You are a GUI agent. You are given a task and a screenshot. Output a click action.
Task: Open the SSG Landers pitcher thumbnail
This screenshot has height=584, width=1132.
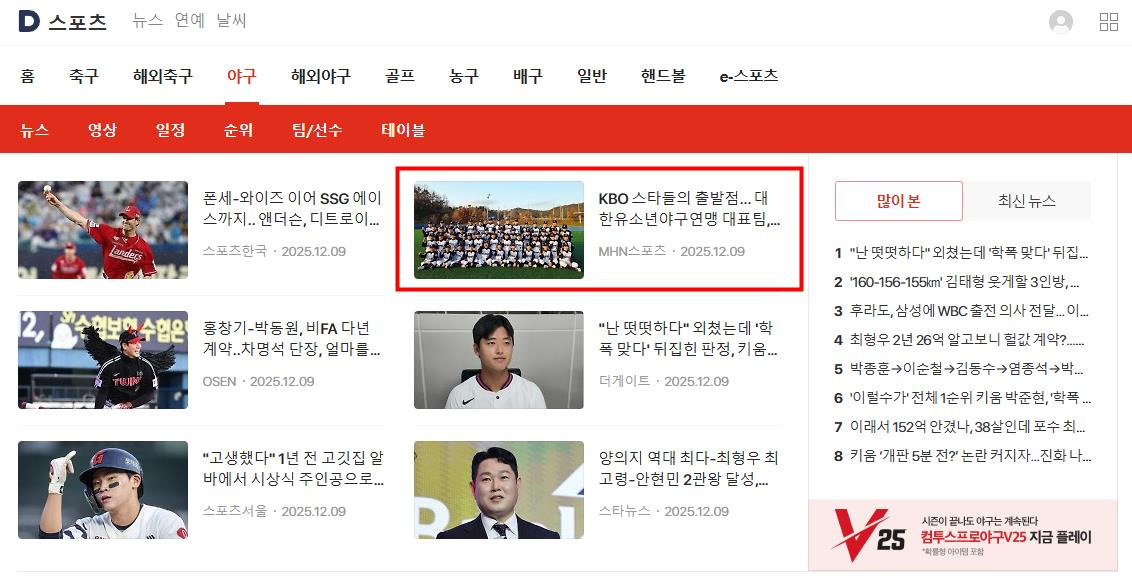[103, 230]
